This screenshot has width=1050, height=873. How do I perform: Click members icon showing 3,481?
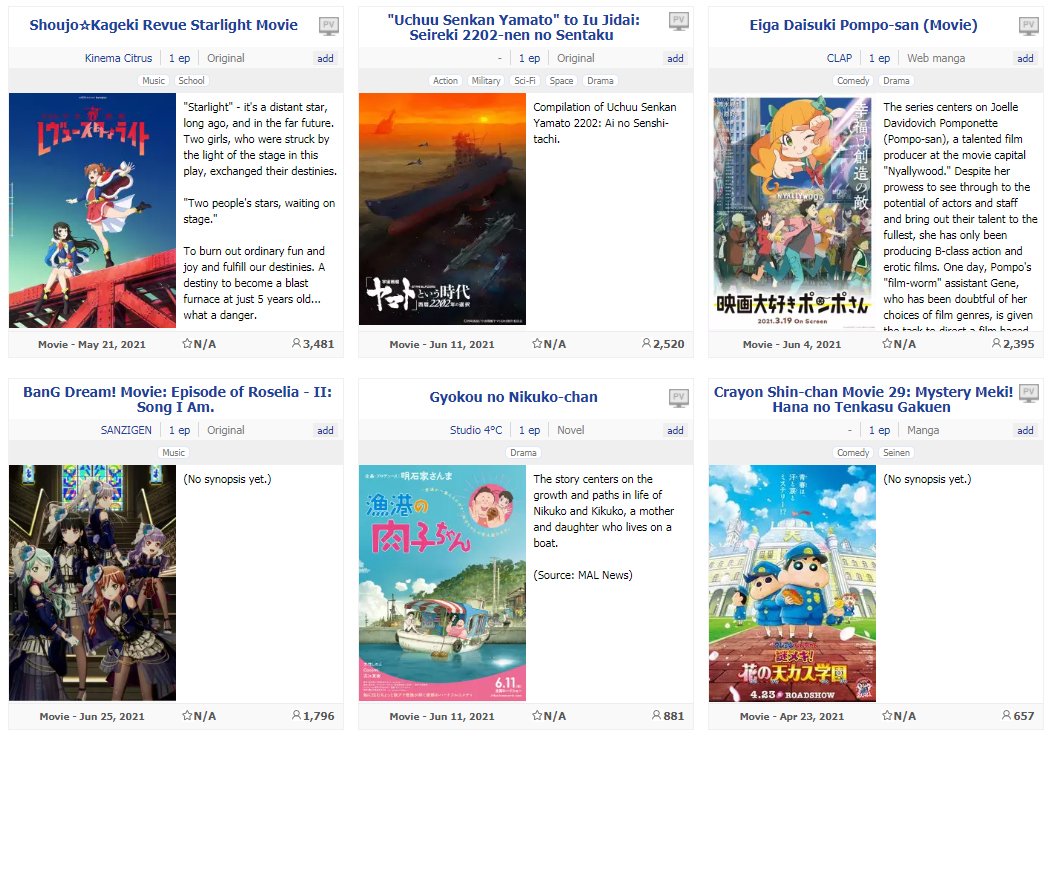pos(296,343)
